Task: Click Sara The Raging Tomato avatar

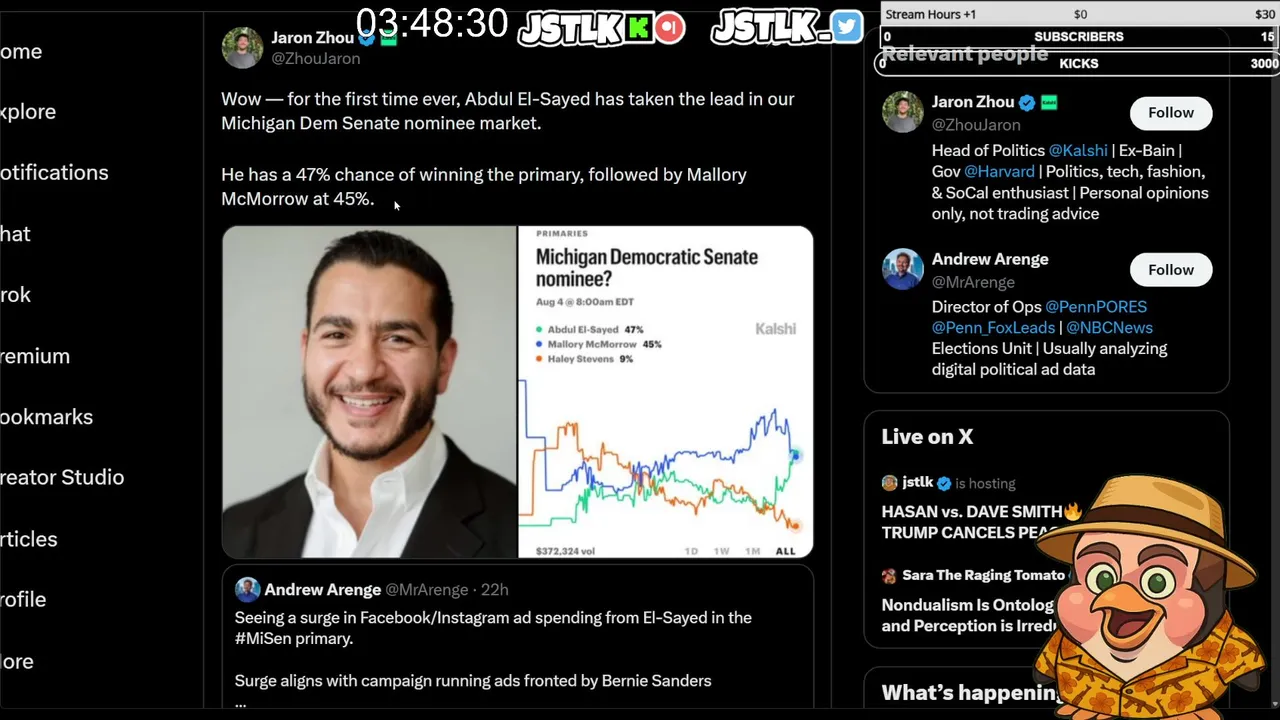Action: click(x=889, y=576)
